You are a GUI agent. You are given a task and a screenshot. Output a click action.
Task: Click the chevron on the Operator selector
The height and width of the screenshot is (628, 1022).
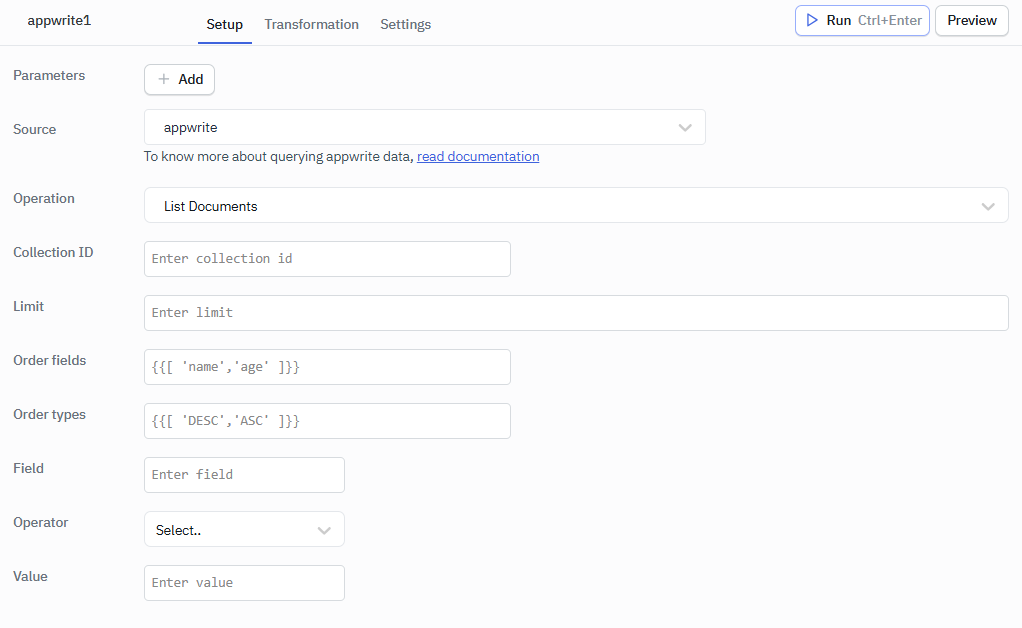click(x=324, y=529)
